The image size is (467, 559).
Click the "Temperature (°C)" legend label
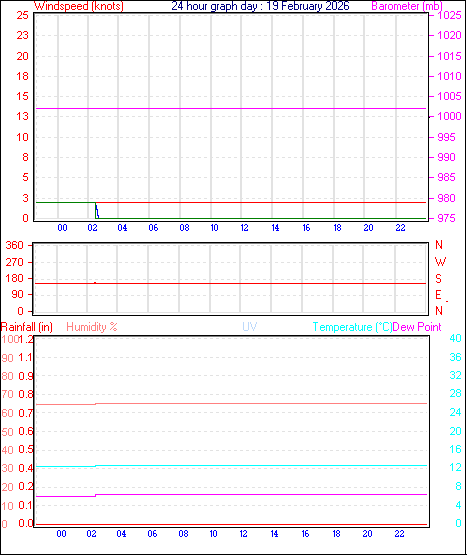[x=352, y=327]
